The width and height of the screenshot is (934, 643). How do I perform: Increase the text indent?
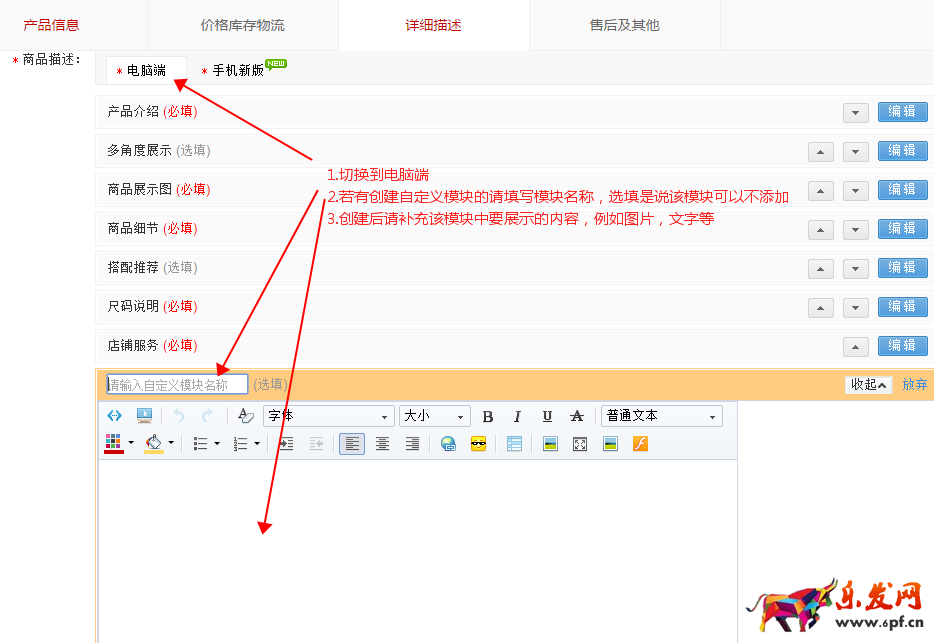tap(287, 444)
